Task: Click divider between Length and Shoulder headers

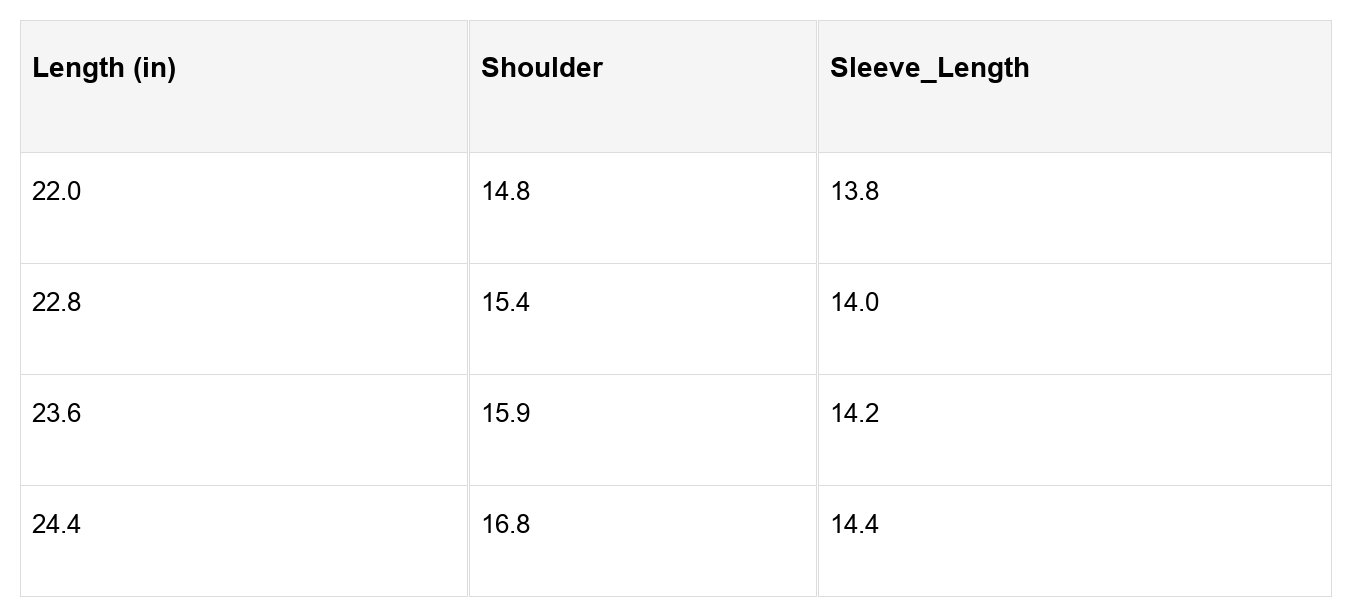Action: 468,87
